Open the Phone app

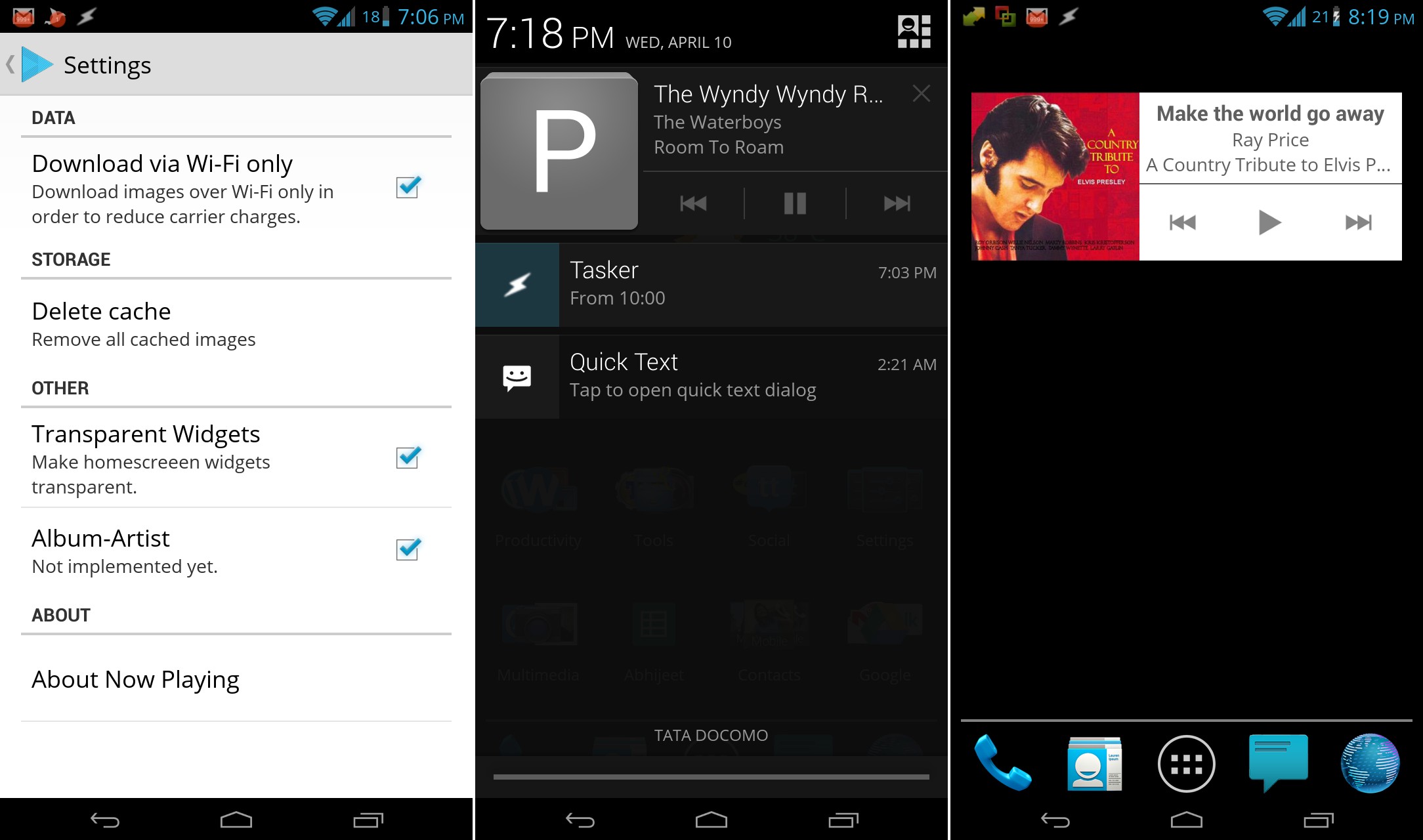[x=1004, y=764]
